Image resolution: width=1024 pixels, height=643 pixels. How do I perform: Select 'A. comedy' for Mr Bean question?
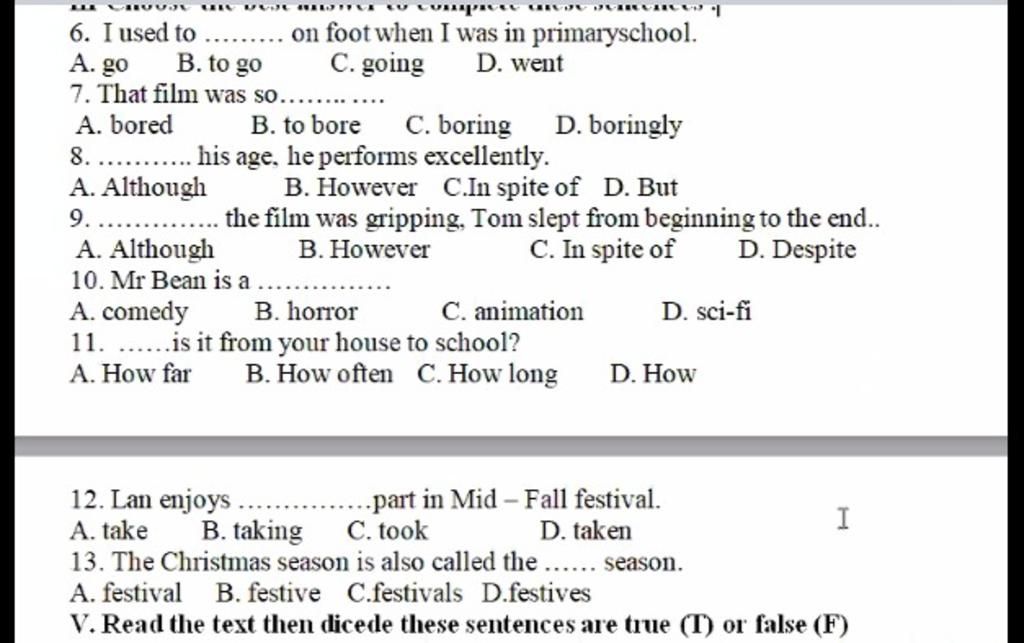[129, 312]
